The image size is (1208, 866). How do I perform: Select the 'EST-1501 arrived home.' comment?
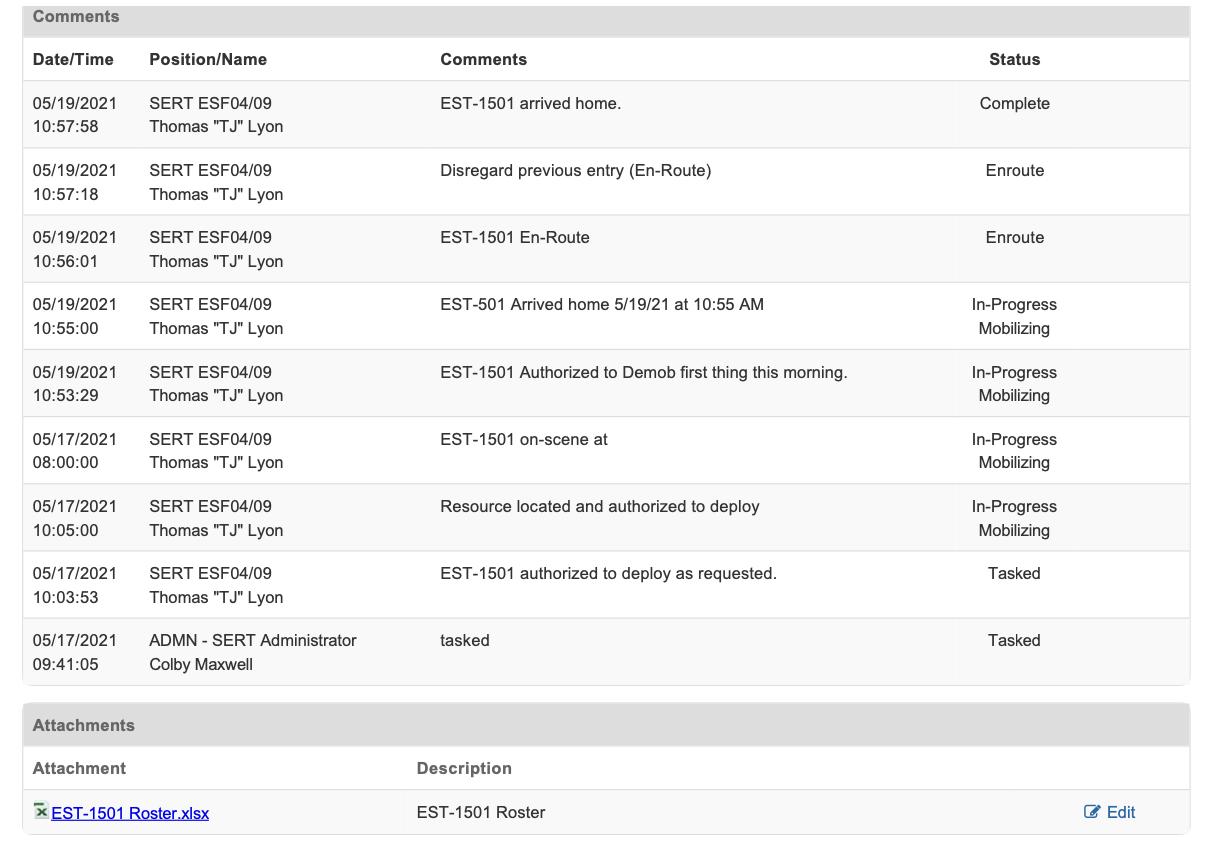(x=530, y=103)
